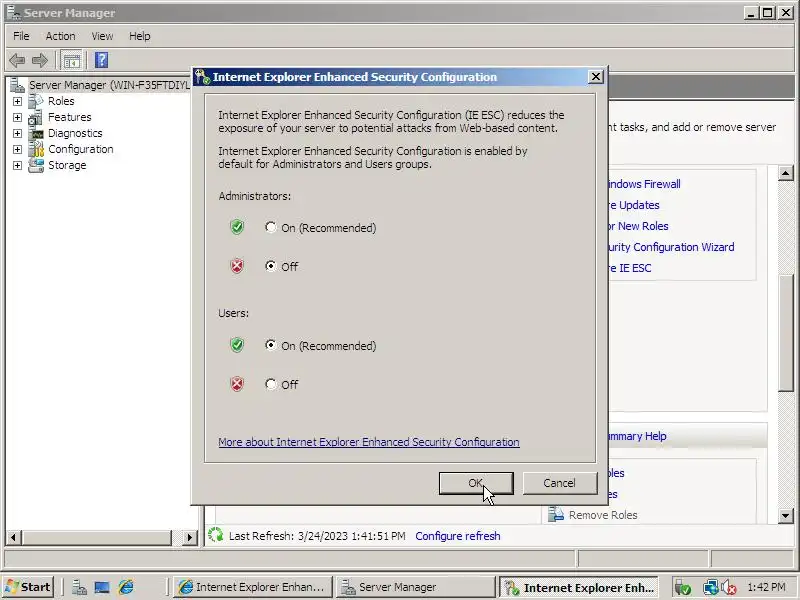The image size is (800, 600).
Task: Toggle the show/hide console tree toolbar icon
Action: click(71, 61)
